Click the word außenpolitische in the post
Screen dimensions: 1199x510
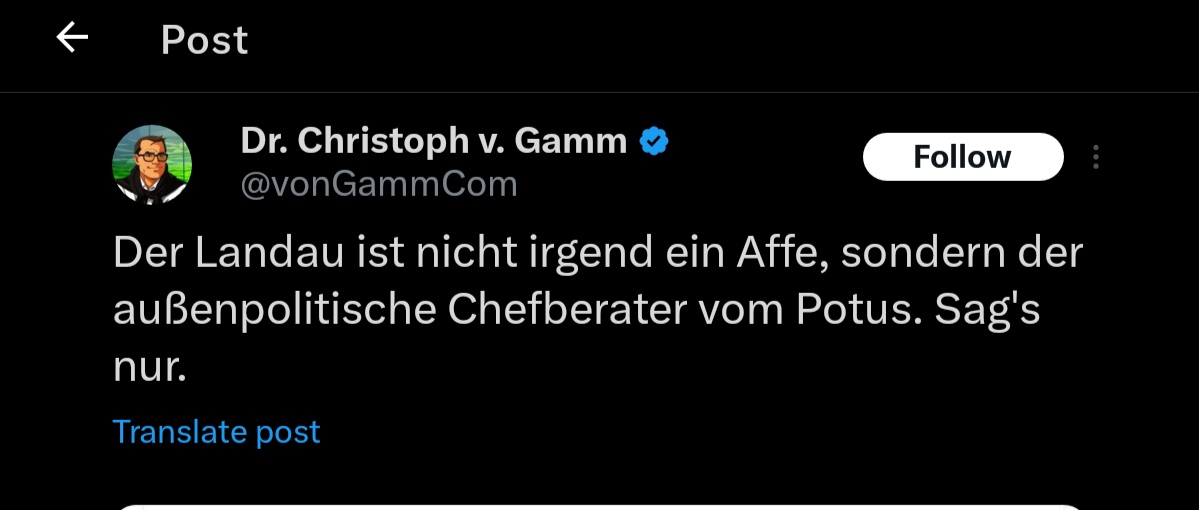(274, 310)
